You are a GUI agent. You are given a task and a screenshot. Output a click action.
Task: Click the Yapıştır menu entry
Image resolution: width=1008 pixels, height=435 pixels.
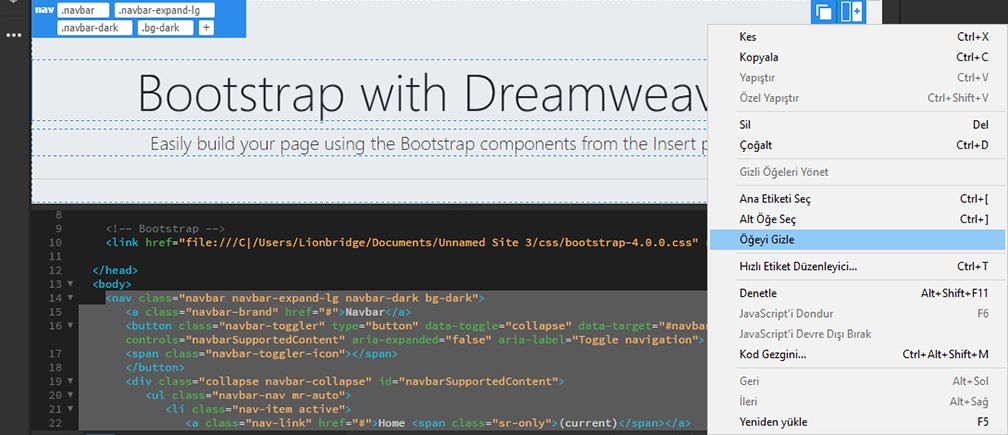[856, 78]
